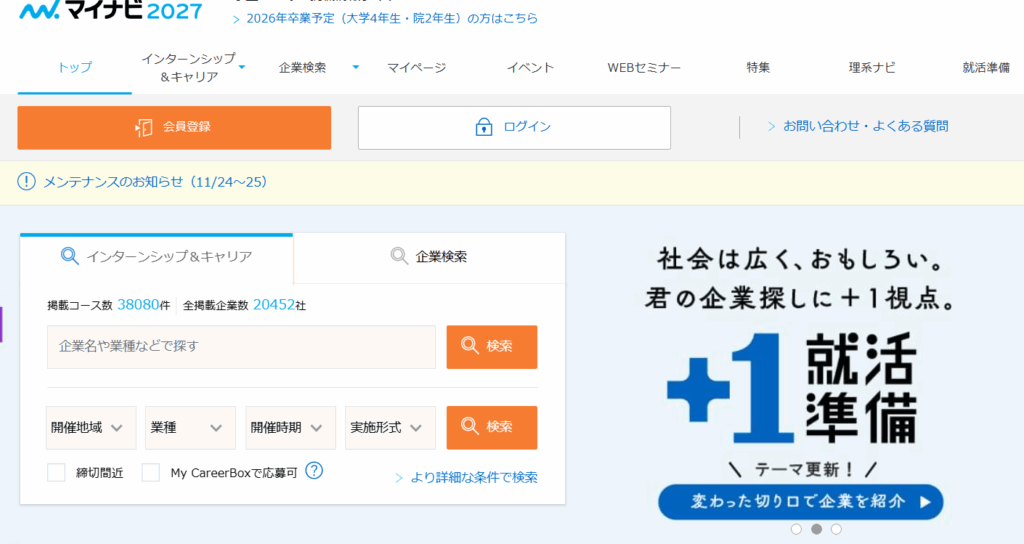Enable the 締切間近 checkbox
1024x544 pixels.
tap(56, 472)
